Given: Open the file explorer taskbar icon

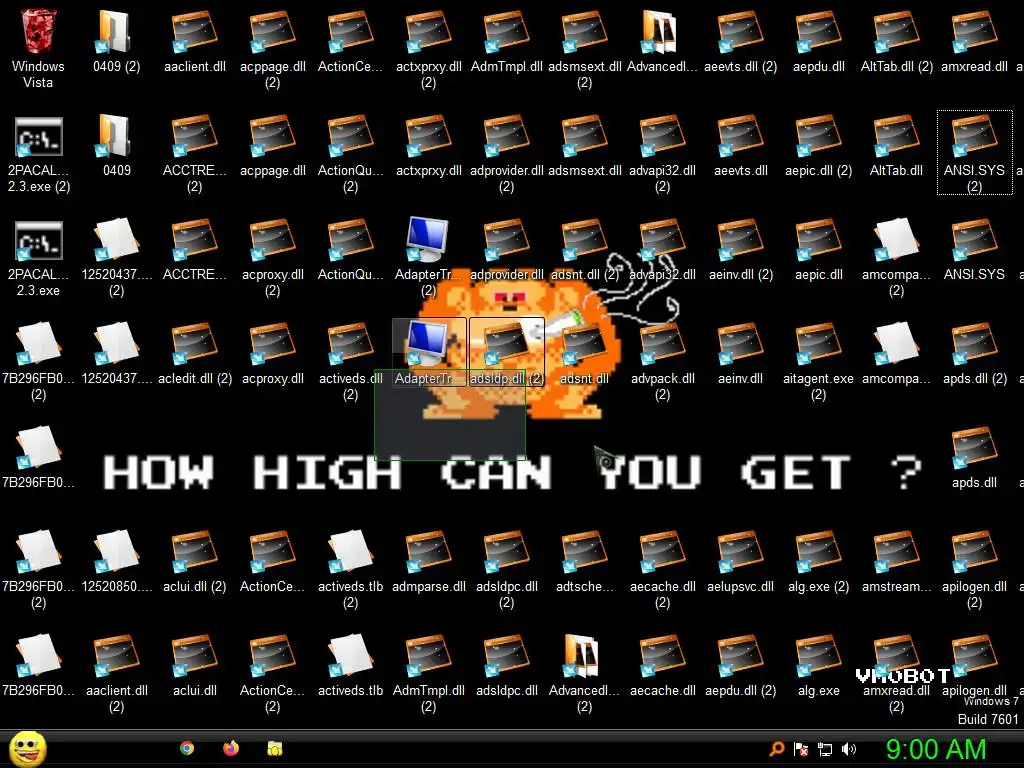Looking at the screenshot, I should (274, 748).
